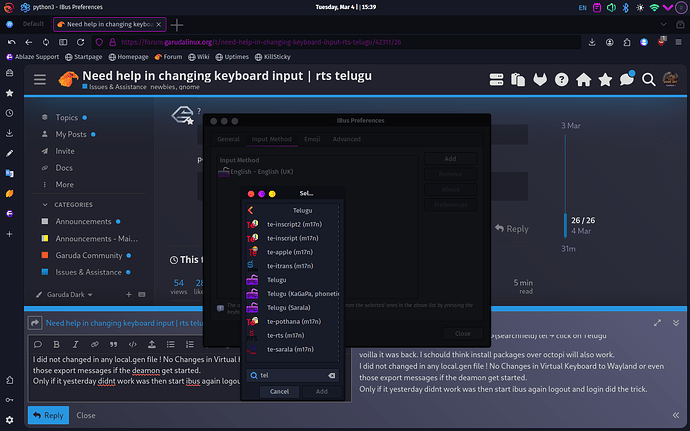Select Telugu (KaGaPa, phonetic) layout

click(292, 294)
